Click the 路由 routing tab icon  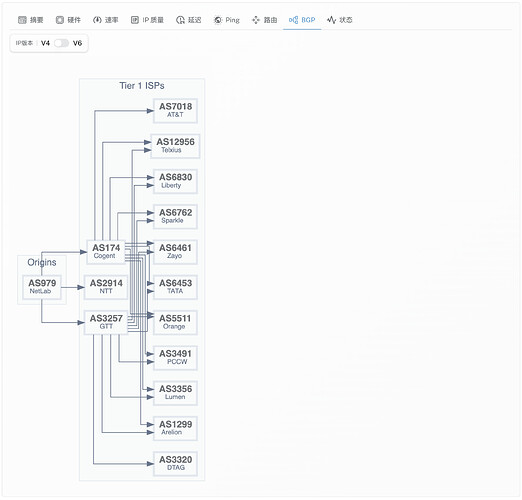pyautogui.click(x=256, y=20)
